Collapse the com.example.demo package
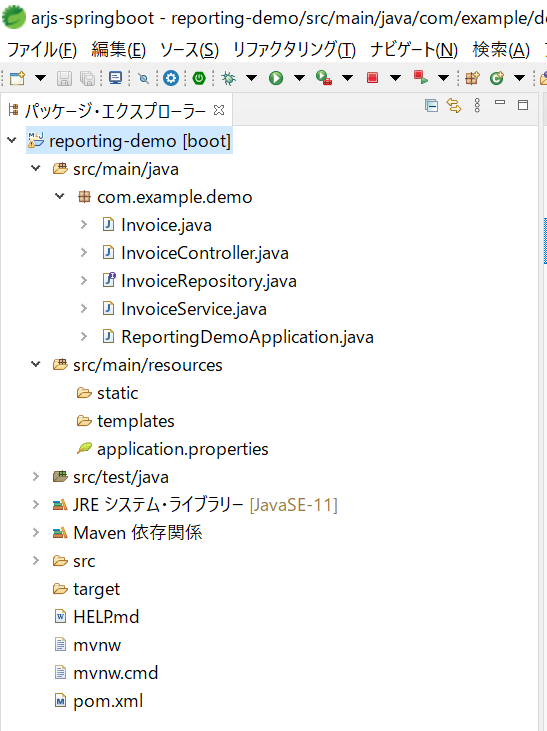Screen dimensions: 547x731 click(60, 196)
